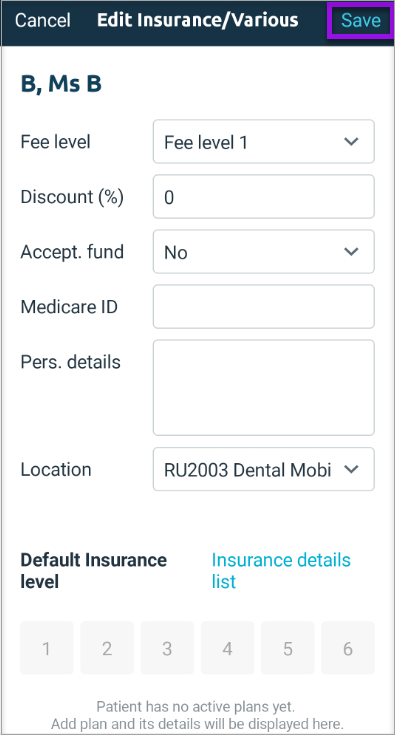Choose default insurance level 4

point(227,648)
